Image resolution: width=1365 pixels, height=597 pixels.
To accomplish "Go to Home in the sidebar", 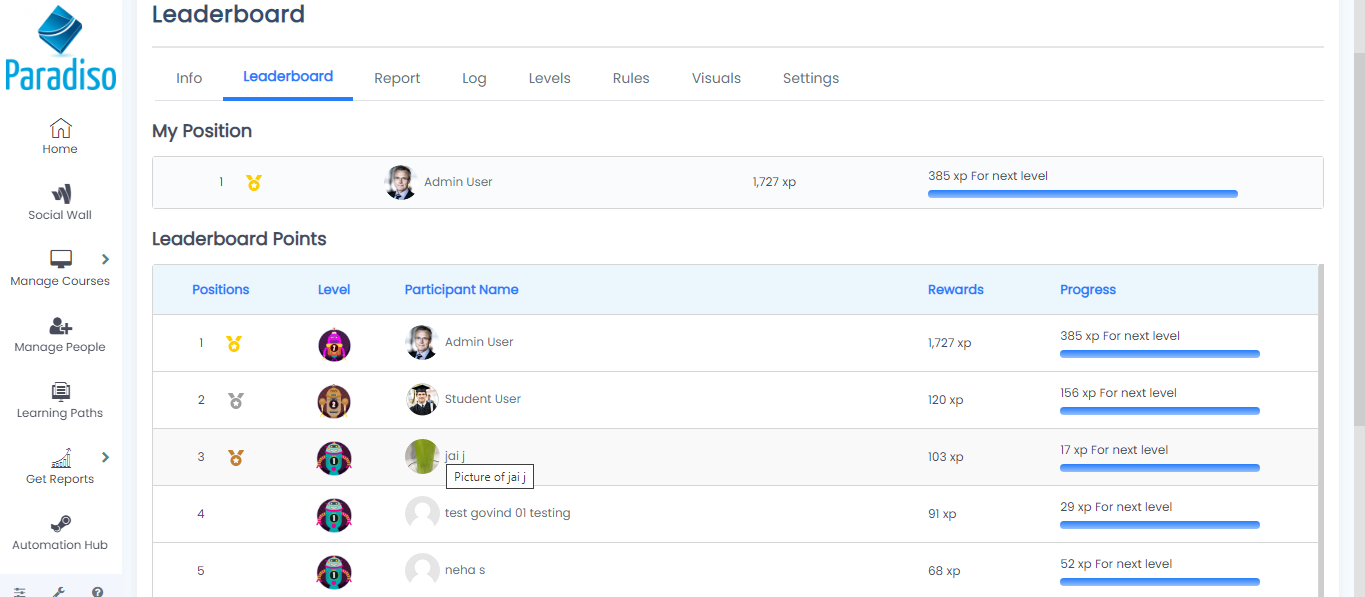I will 60,137.
